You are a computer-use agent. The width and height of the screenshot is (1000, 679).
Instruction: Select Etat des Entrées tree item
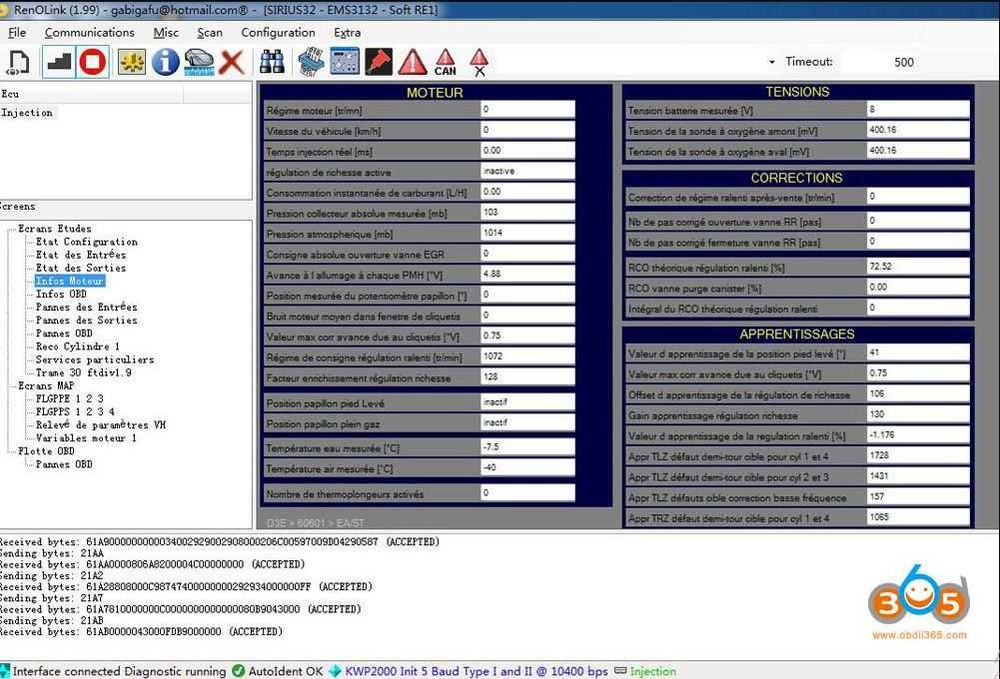[81, 255]
